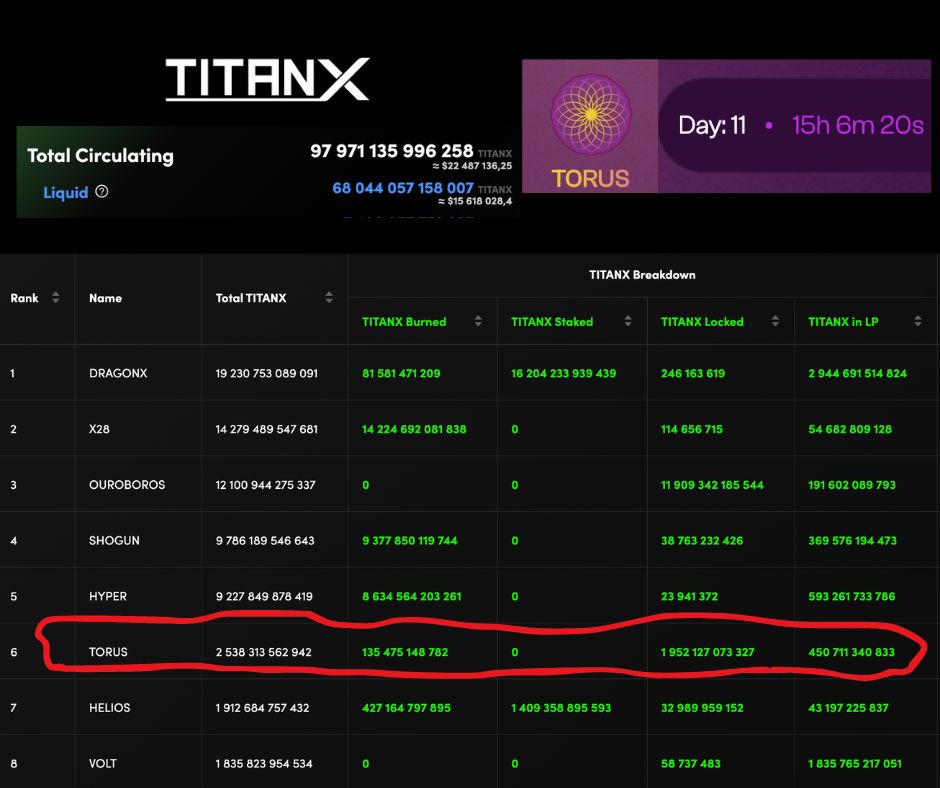The width and height of the screenshot is (940, 788).
Task: Click VOLT LP value 1 835 765 217 051
Action: tap(855, 763)
